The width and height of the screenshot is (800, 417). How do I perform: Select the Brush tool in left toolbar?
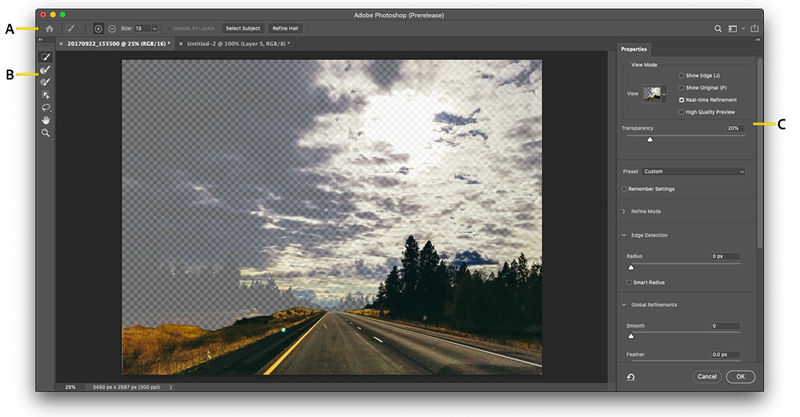46,82
